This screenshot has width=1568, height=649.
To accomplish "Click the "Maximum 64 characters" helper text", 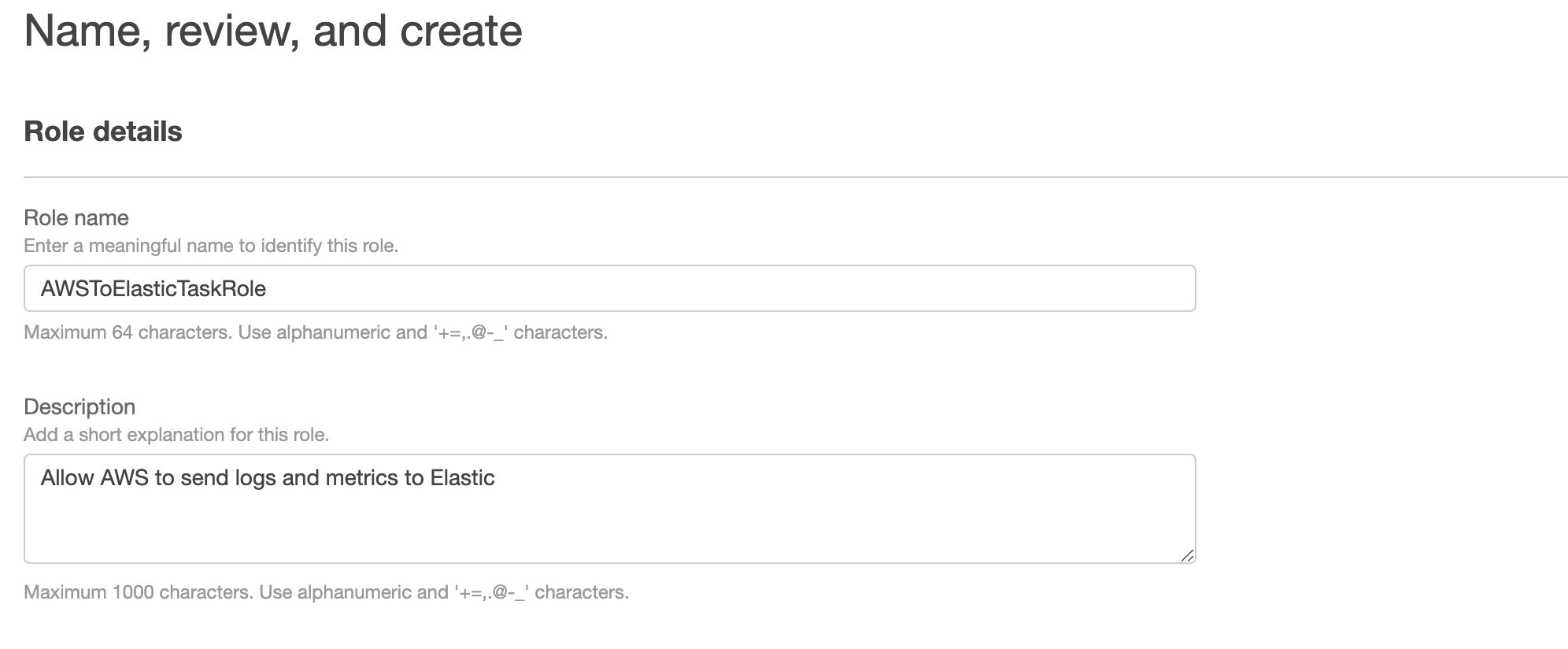I will (x=128, y=332).
